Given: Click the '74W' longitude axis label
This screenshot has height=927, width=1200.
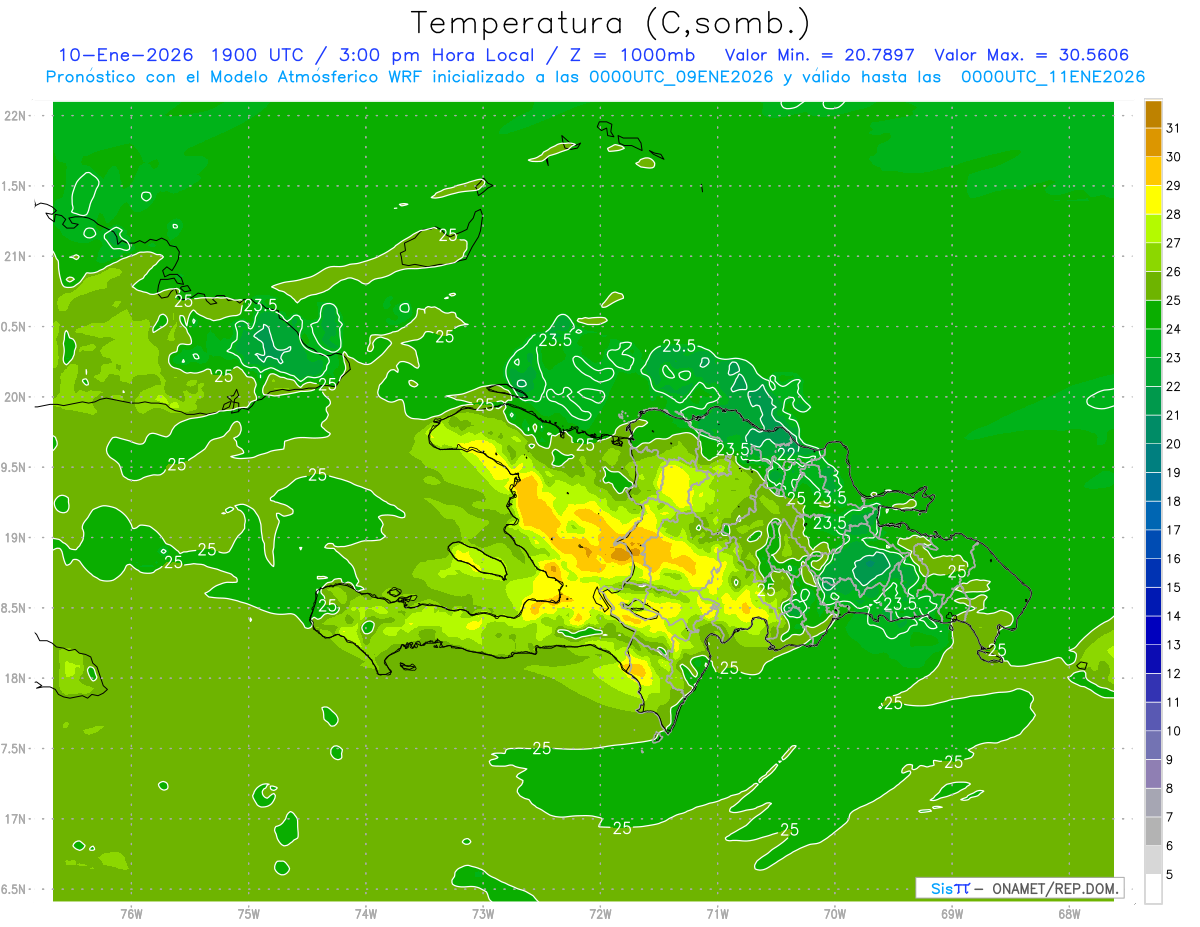Looking at the screenshot, I should (x=365, y=913).
